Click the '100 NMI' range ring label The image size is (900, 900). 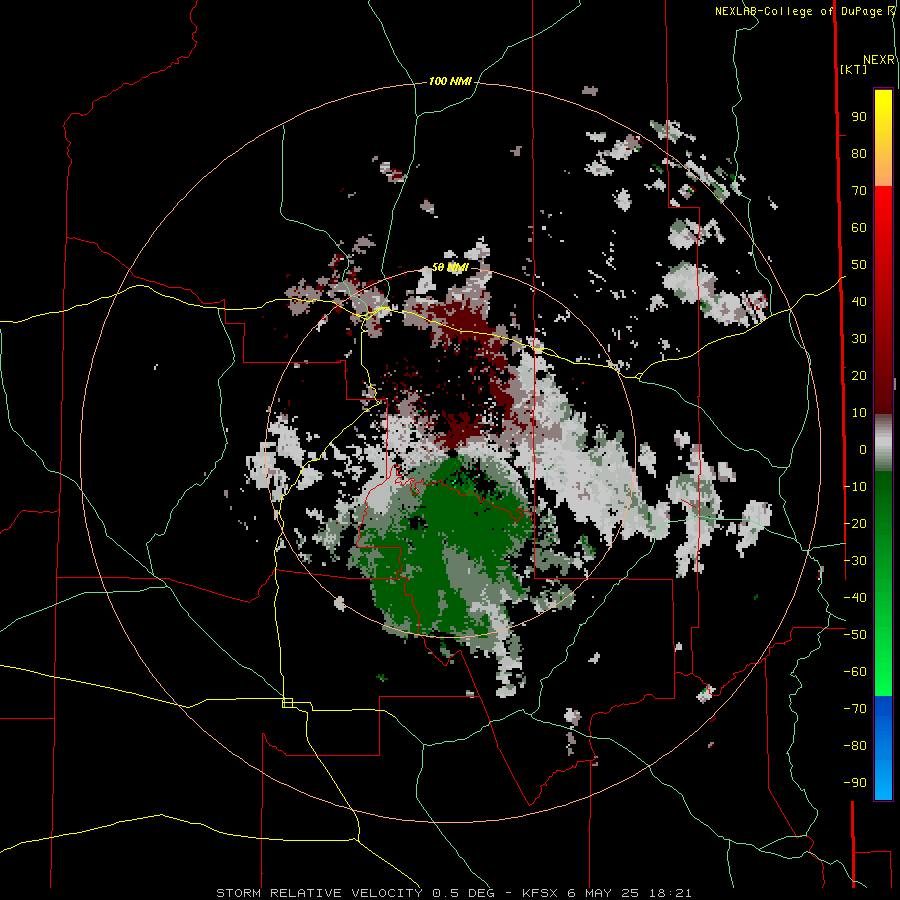[x=450, y=82]
